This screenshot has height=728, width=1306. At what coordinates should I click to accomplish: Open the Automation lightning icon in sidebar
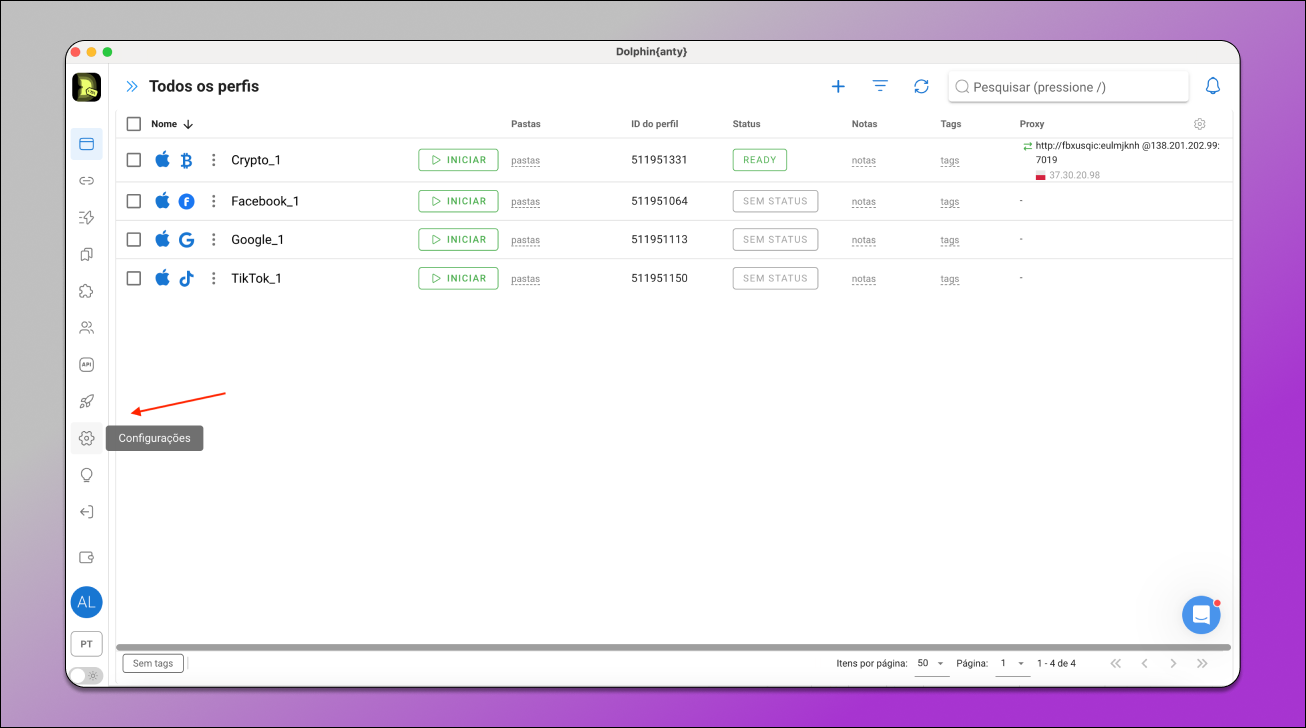pyautogui.click(x=86, y=217)
